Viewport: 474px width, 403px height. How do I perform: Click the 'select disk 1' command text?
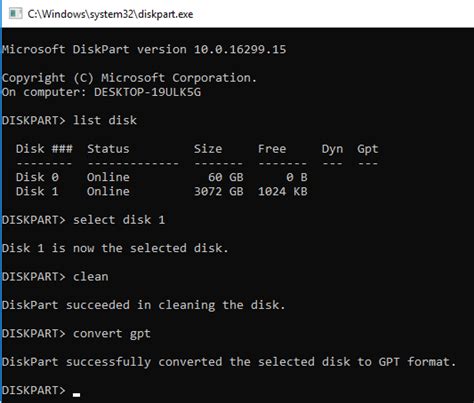coord(119,220)
